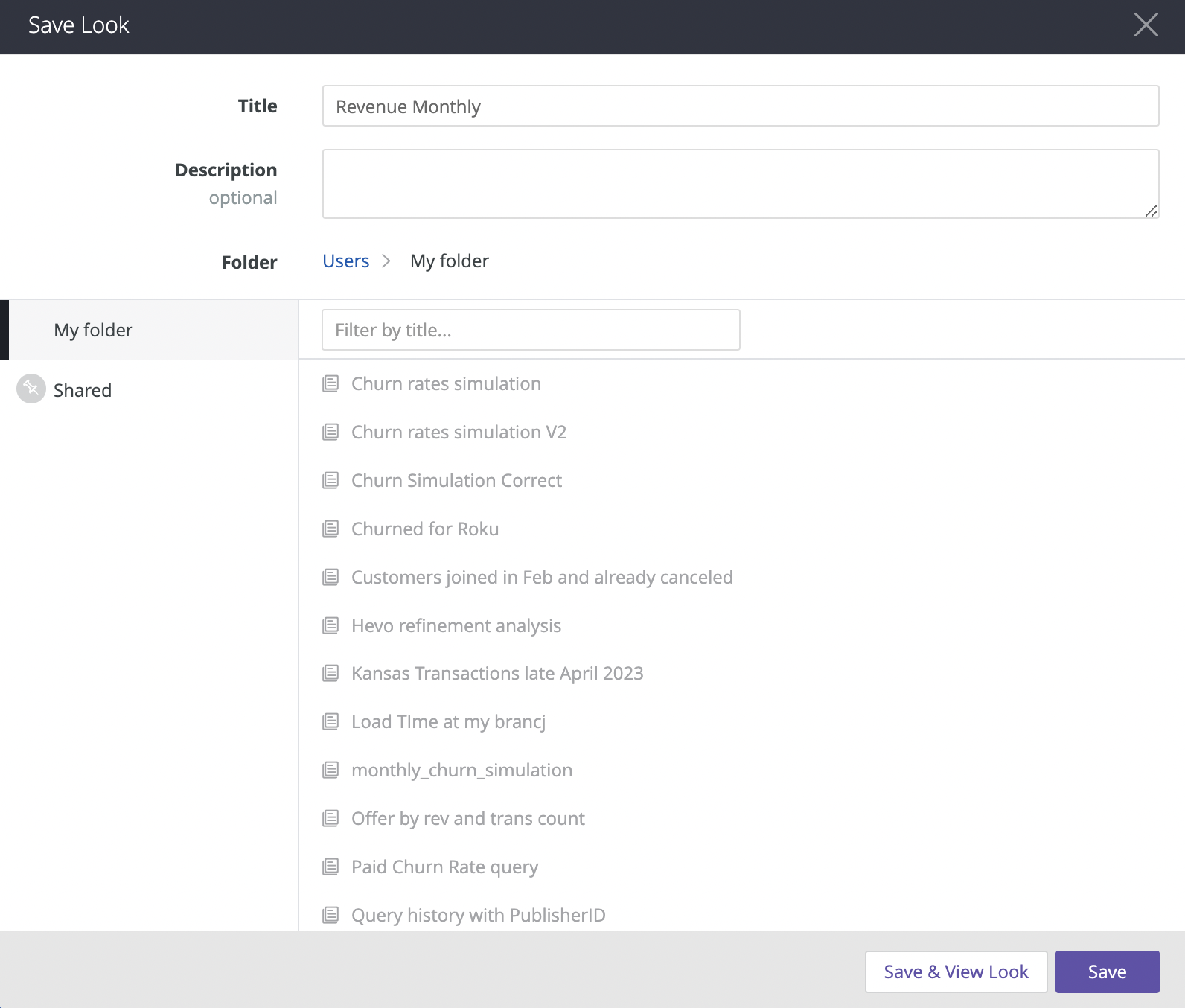Select Churn Simulation Correct title
This screenshot has width=1185, height=1008.
pos(456,481)
